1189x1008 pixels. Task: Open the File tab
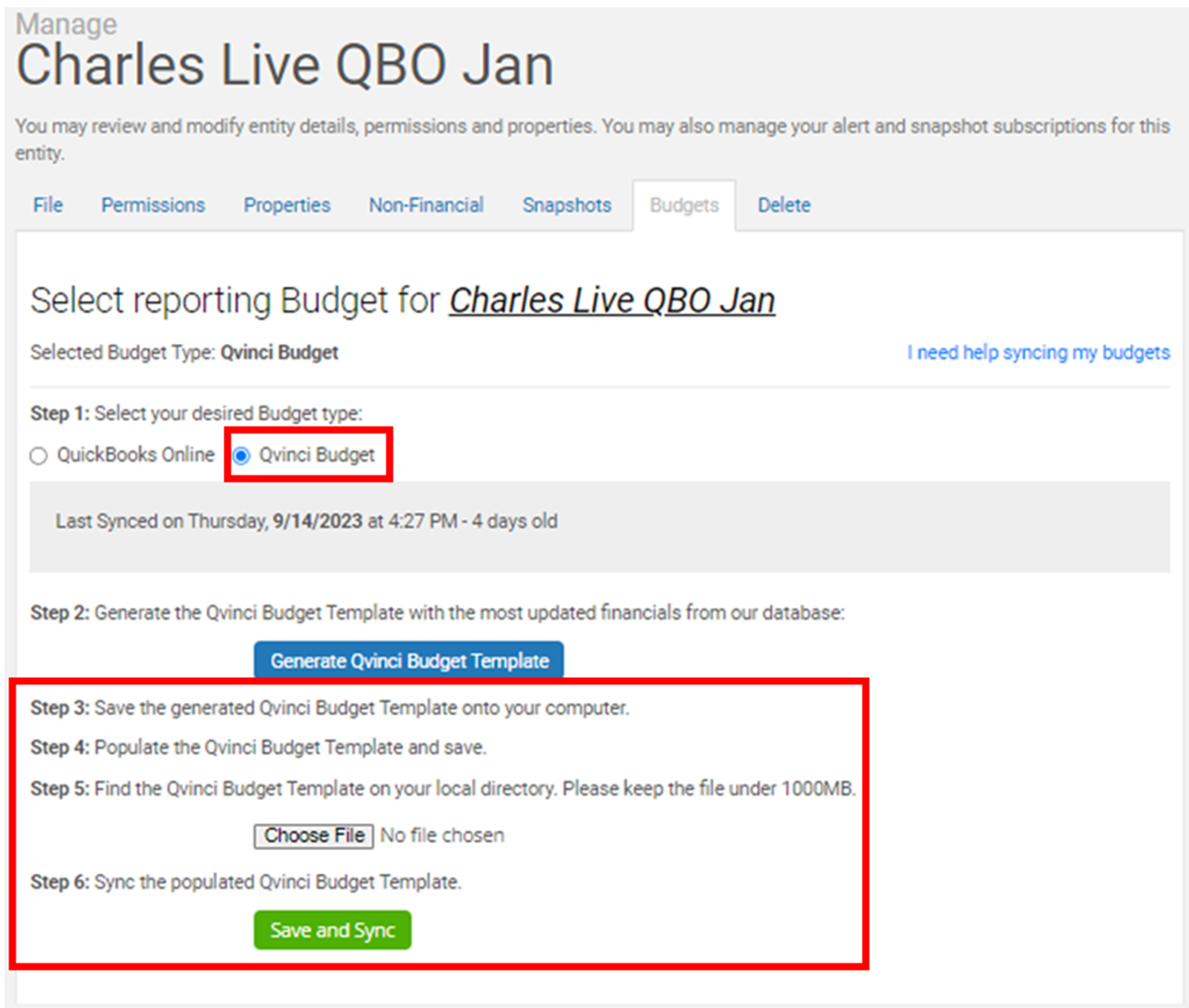pyautogui.click(x=48, y=205)
